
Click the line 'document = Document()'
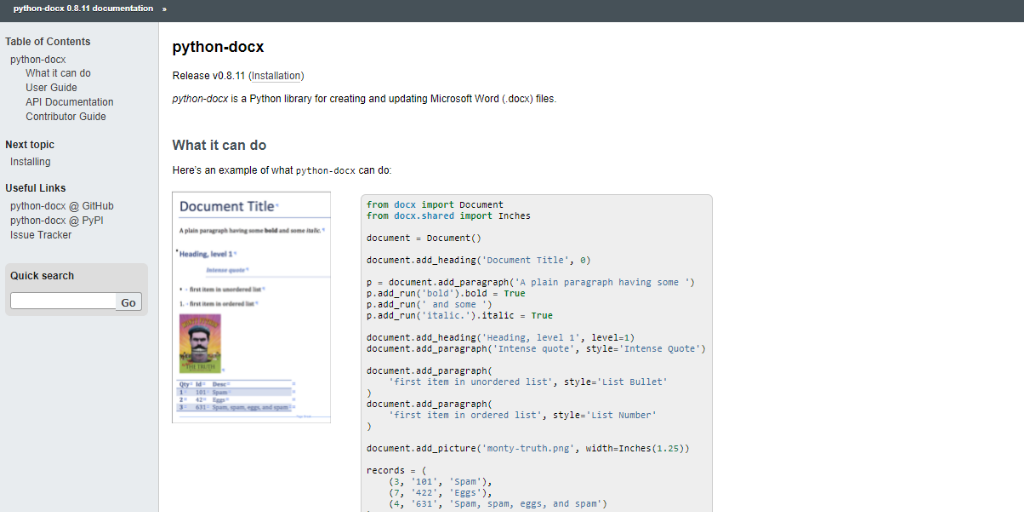coord(424,238)
